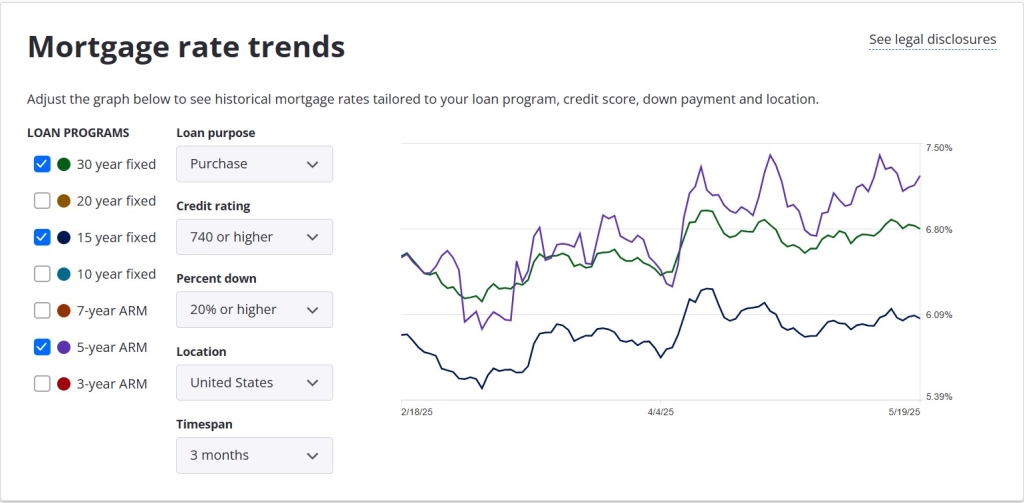Screen dimensions: 1024x503
Task: Open the Loan purpose dropdown
Action: tap(254, 164)
